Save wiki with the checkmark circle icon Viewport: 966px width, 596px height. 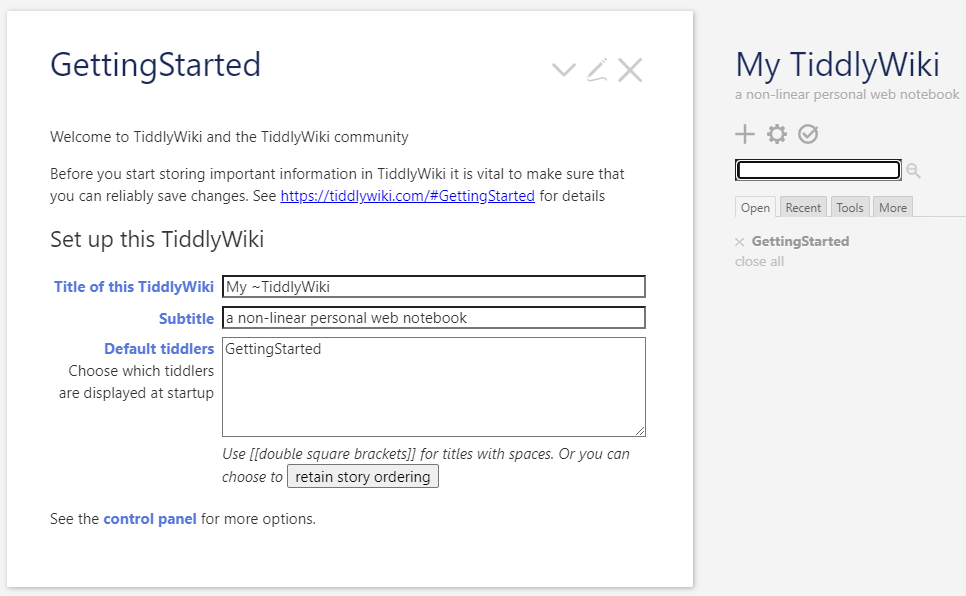click(808, 134)
